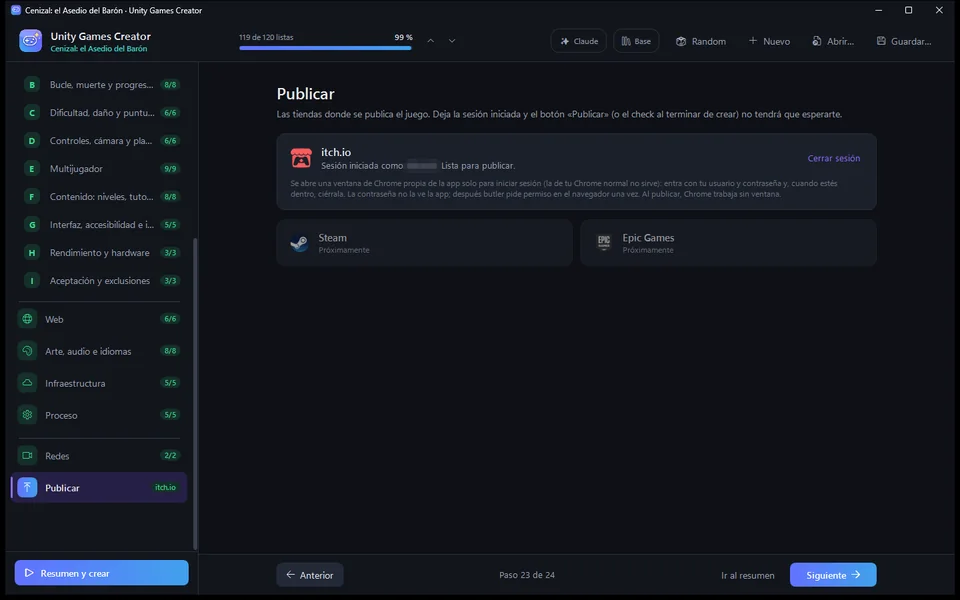The height and width of the screenshot is (600, 960).
Task: Maximize the application window
Action: point(909,10)
